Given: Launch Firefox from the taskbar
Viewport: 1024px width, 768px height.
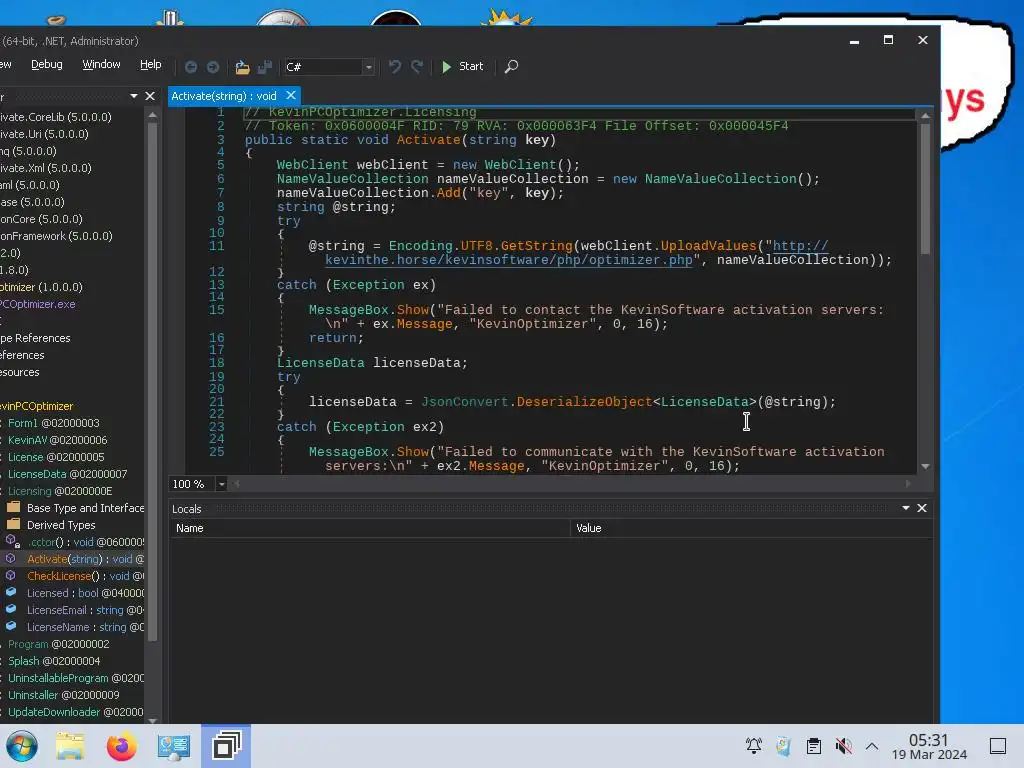Looking at the screenshot, I should [121, 746].
